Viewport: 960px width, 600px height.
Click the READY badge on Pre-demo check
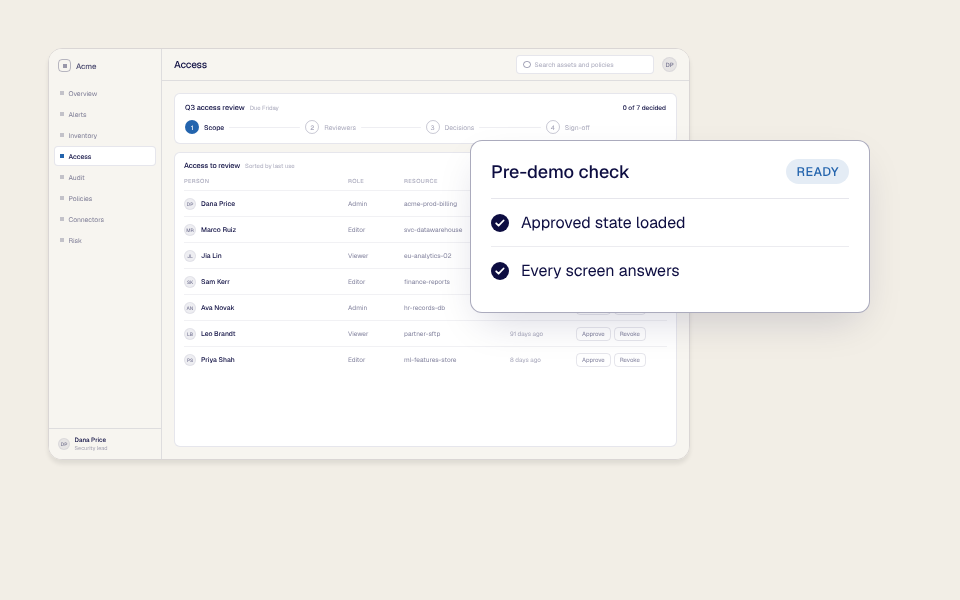[817, 172]
